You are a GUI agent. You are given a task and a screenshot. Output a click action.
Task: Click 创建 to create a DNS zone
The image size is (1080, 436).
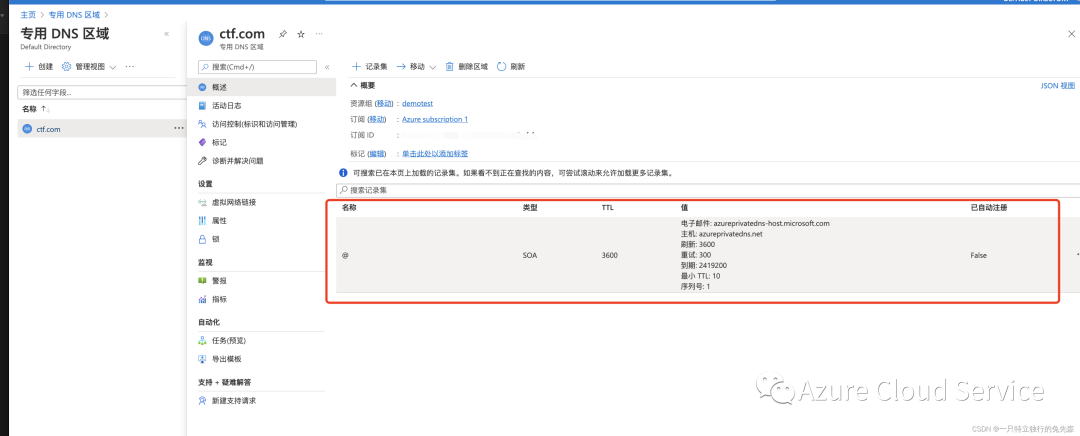click(x=39, y=67)
